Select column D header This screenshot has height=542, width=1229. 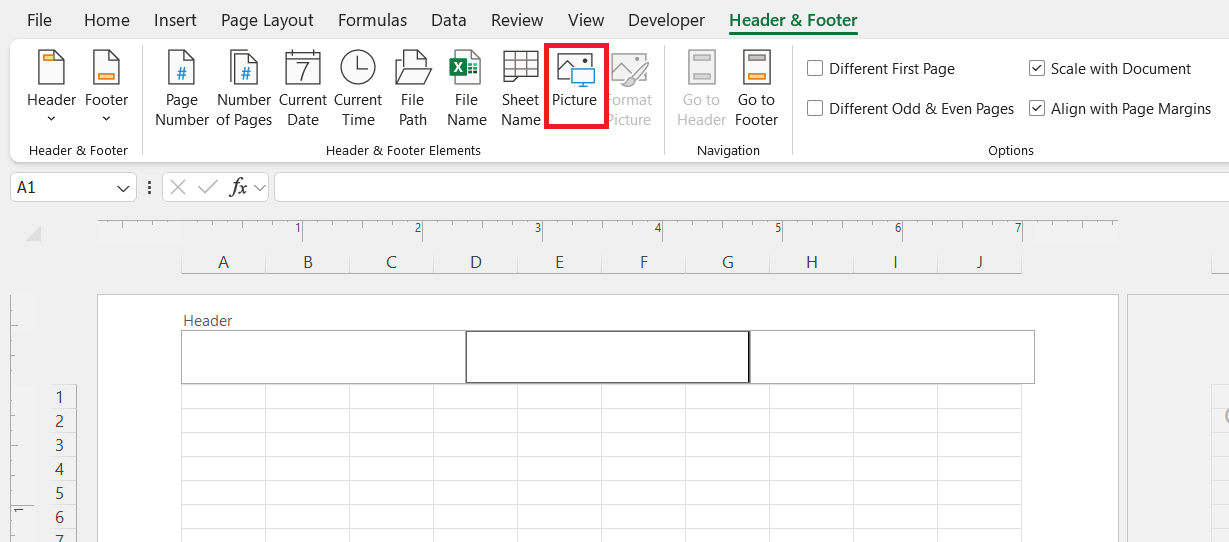476,262
